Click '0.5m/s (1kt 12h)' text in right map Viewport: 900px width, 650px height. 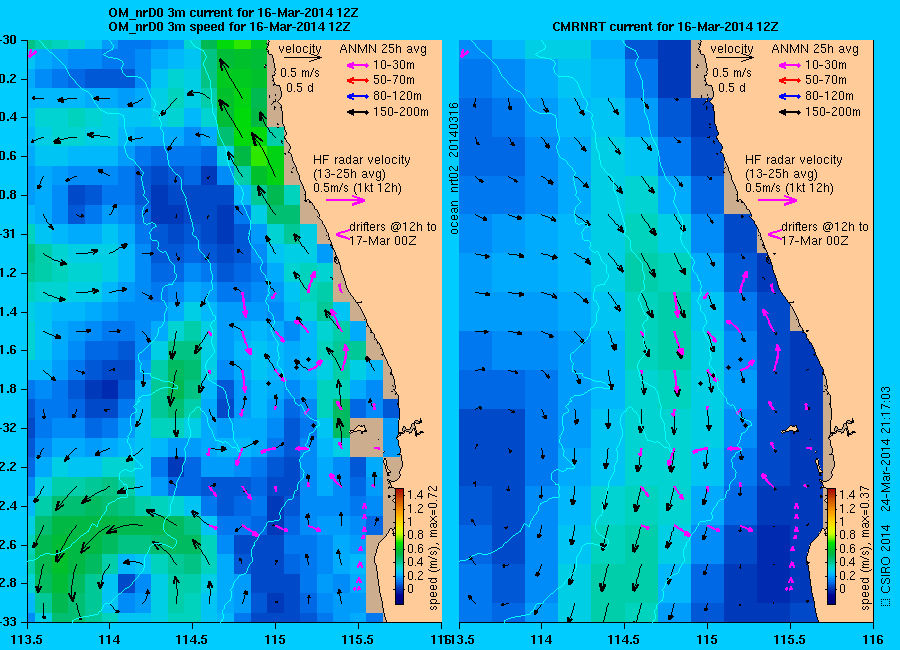pos(790,188)
